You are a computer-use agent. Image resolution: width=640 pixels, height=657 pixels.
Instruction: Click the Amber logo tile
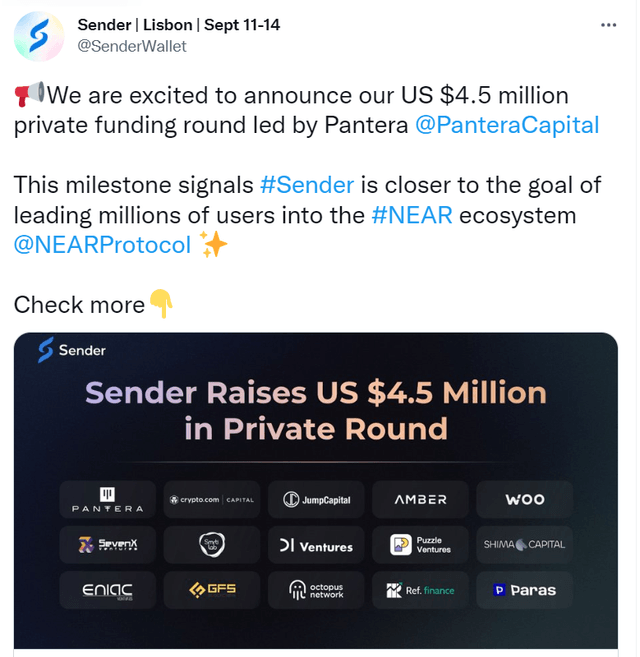(x=420, y=499)
